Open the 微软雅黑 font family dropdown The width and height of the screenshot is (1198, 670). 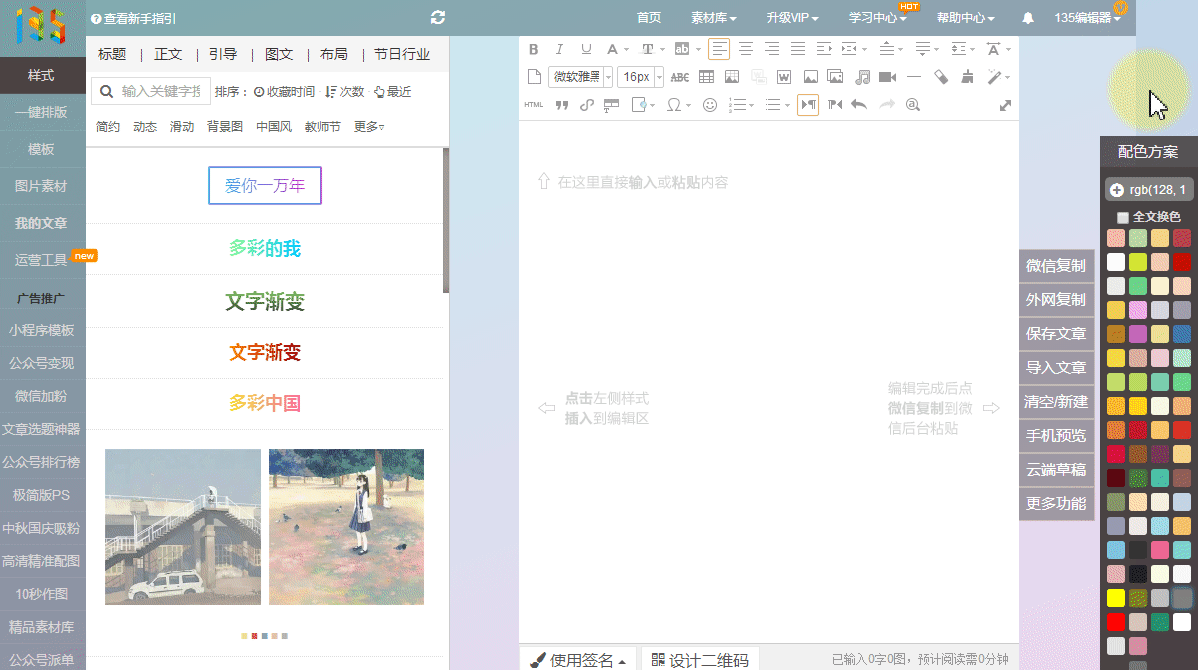pos(580,77)
